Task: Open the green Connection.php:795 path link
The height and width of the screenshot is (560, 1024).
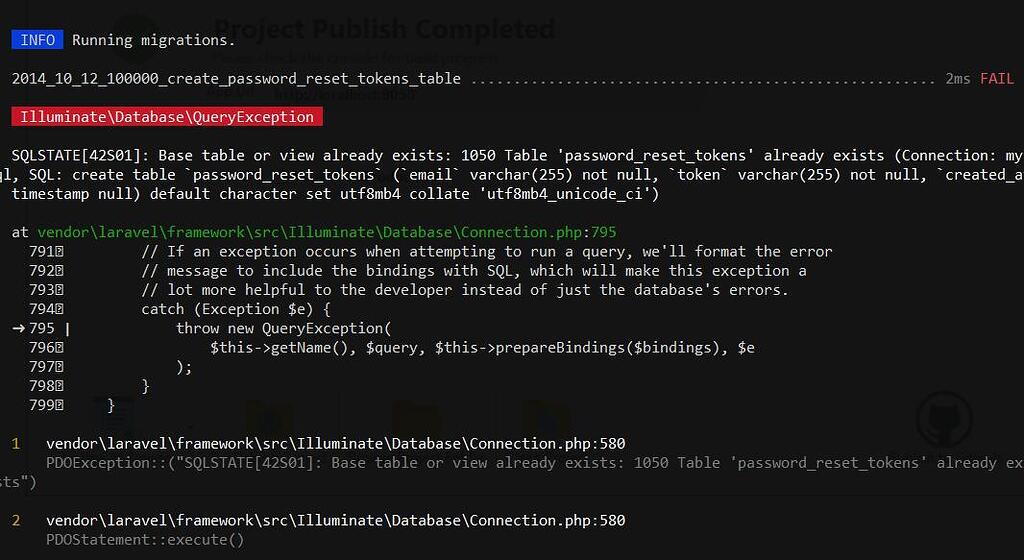Action: (x=327, y=232)
